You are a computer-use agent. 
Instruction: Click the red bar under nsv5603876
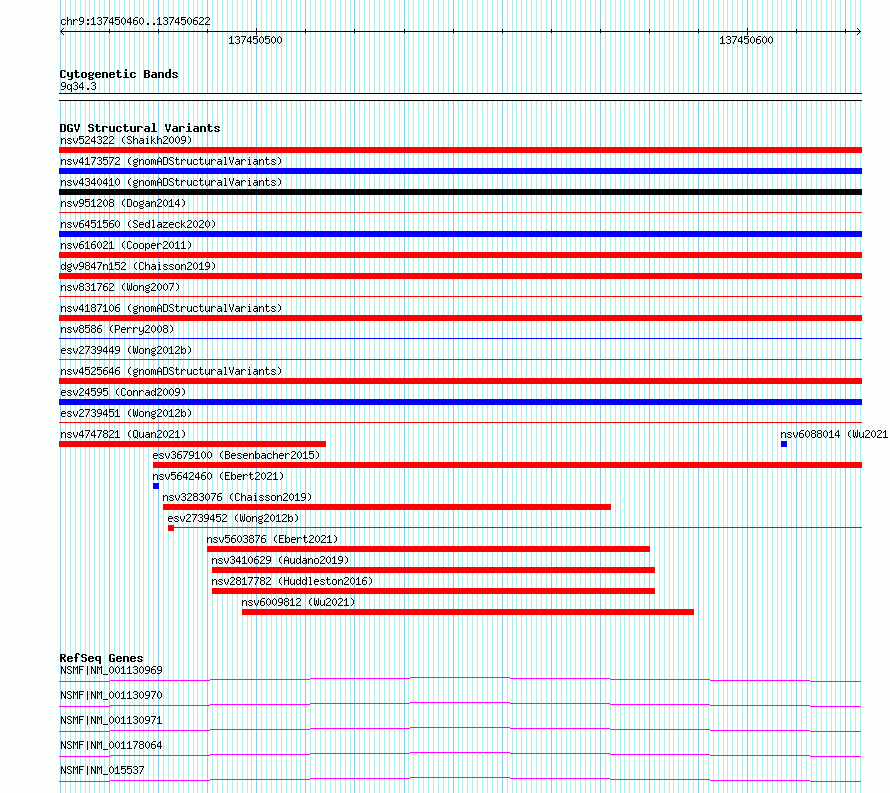[x=429, y=549]
